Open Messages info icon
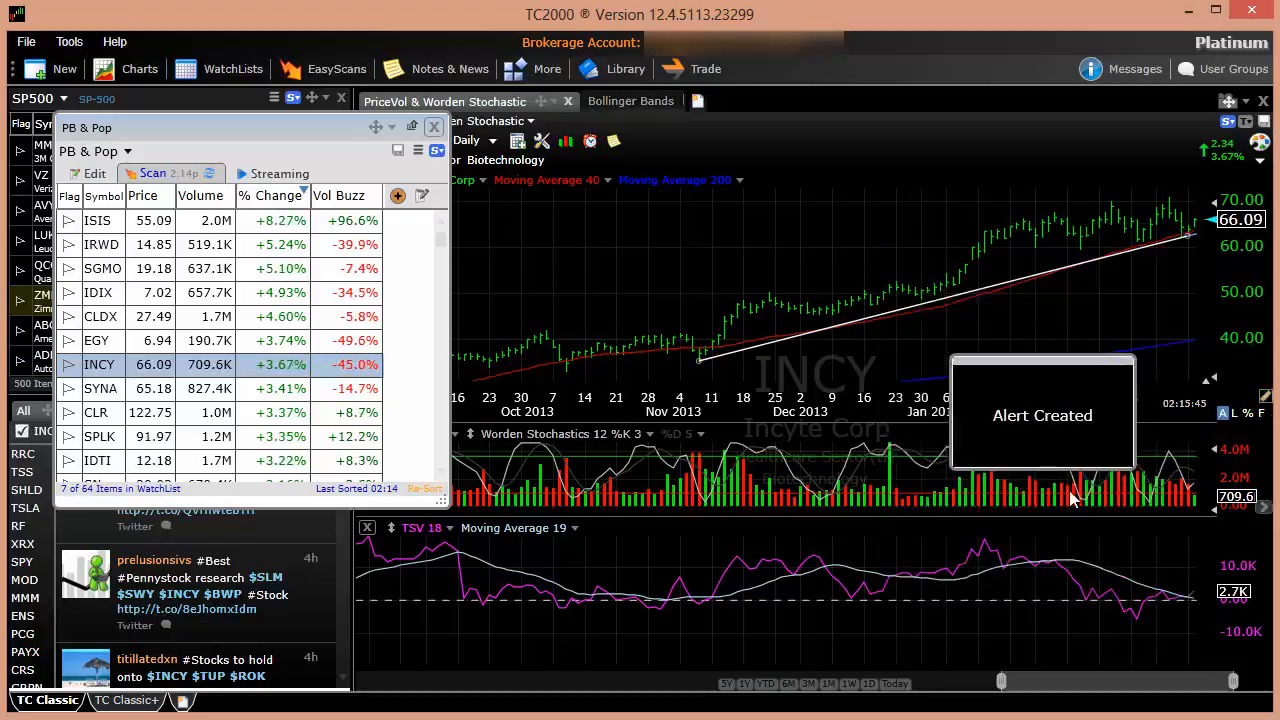Image resolution: width=1280 pixels, height=720 pixels. [x=1090, y=69]
